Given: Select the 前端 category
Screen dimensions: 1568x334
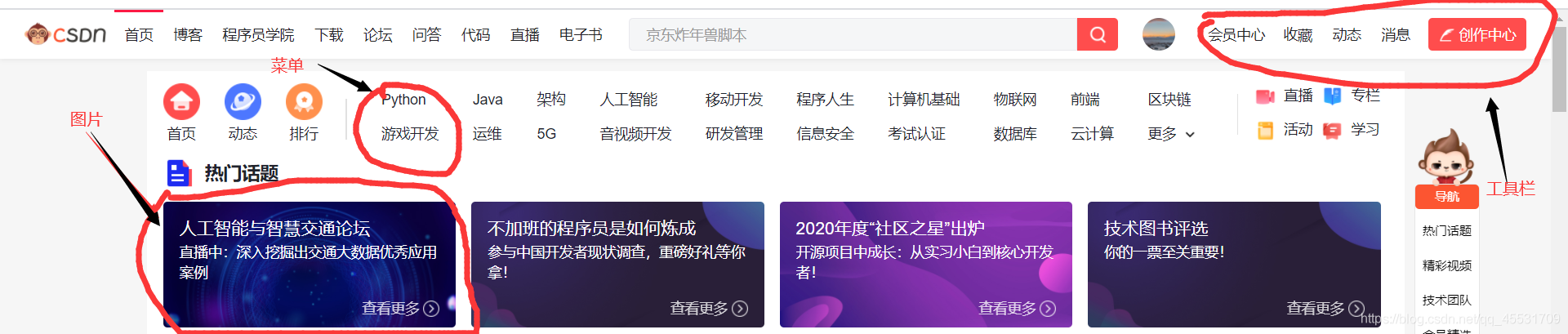Looking at the screenshot, I should pos(1085,100).
